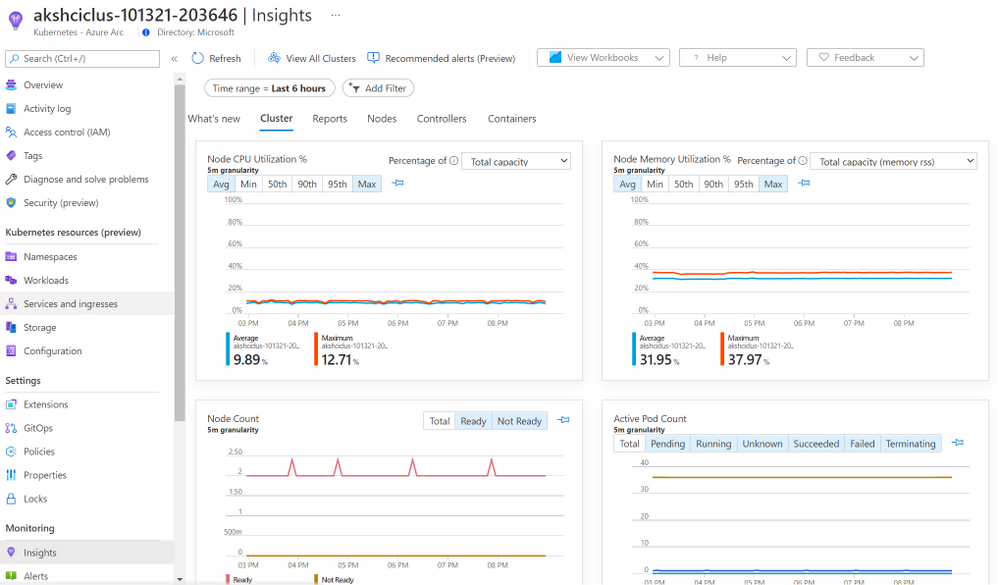998x585 pixels.
Task: Click the Refresh circular arrow icon
Action: click(x=198, y=58)
